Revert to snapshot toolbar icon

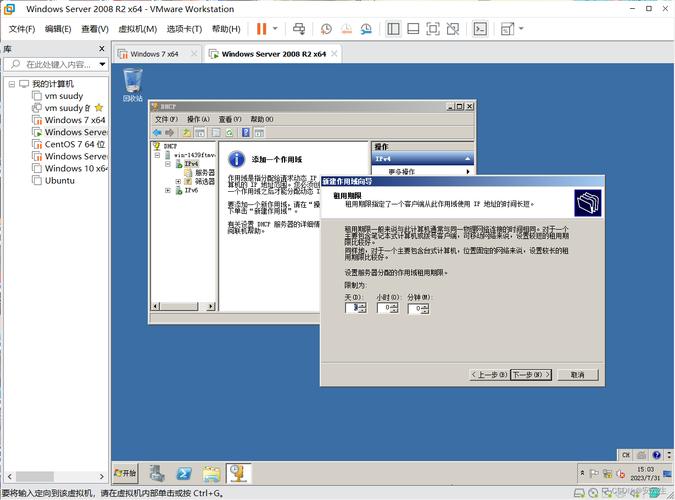(346, 29)
